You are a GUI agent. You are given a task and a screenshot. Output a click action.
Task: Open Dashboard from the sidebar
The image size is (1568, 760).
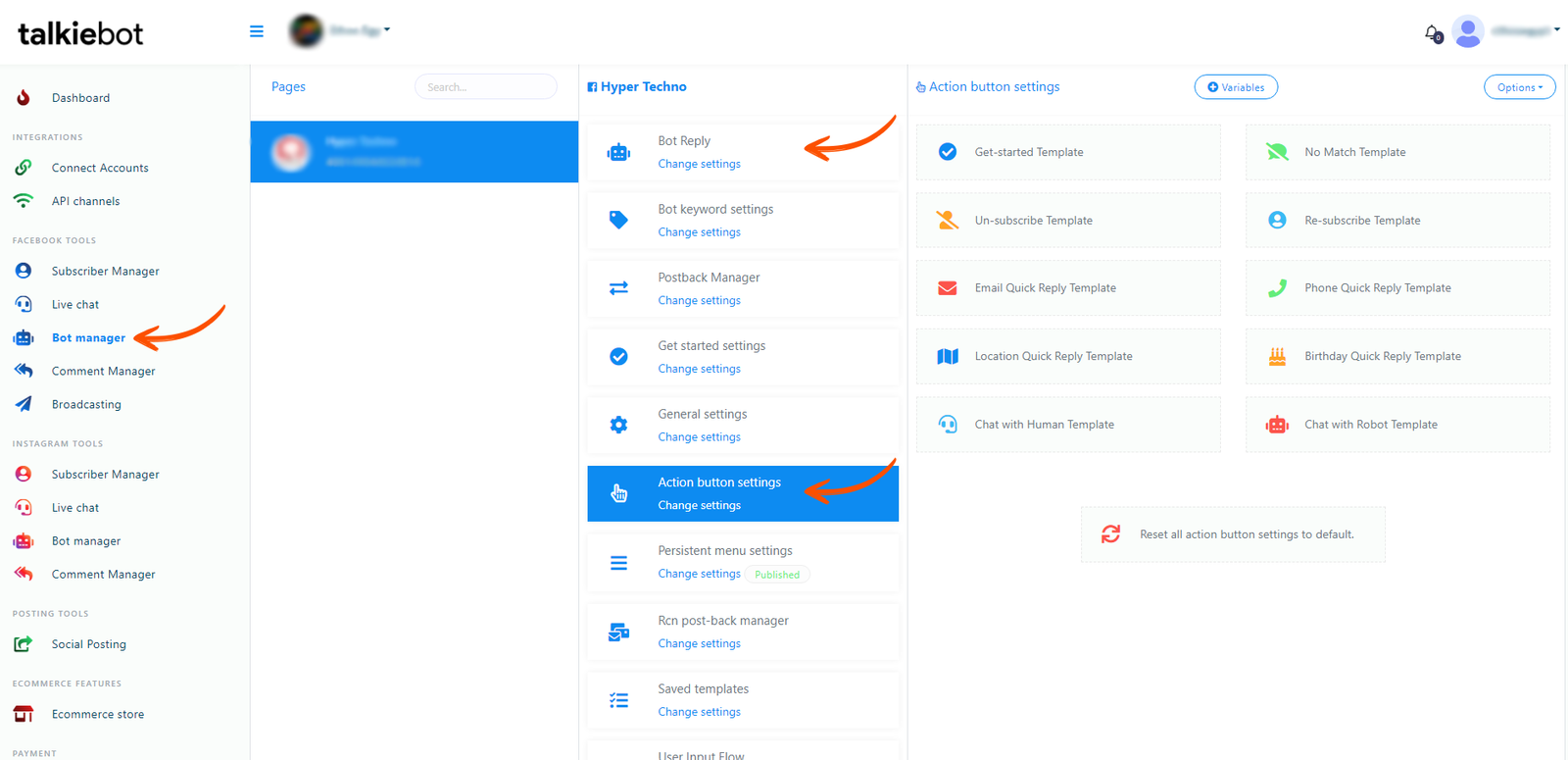pos(80,98)
